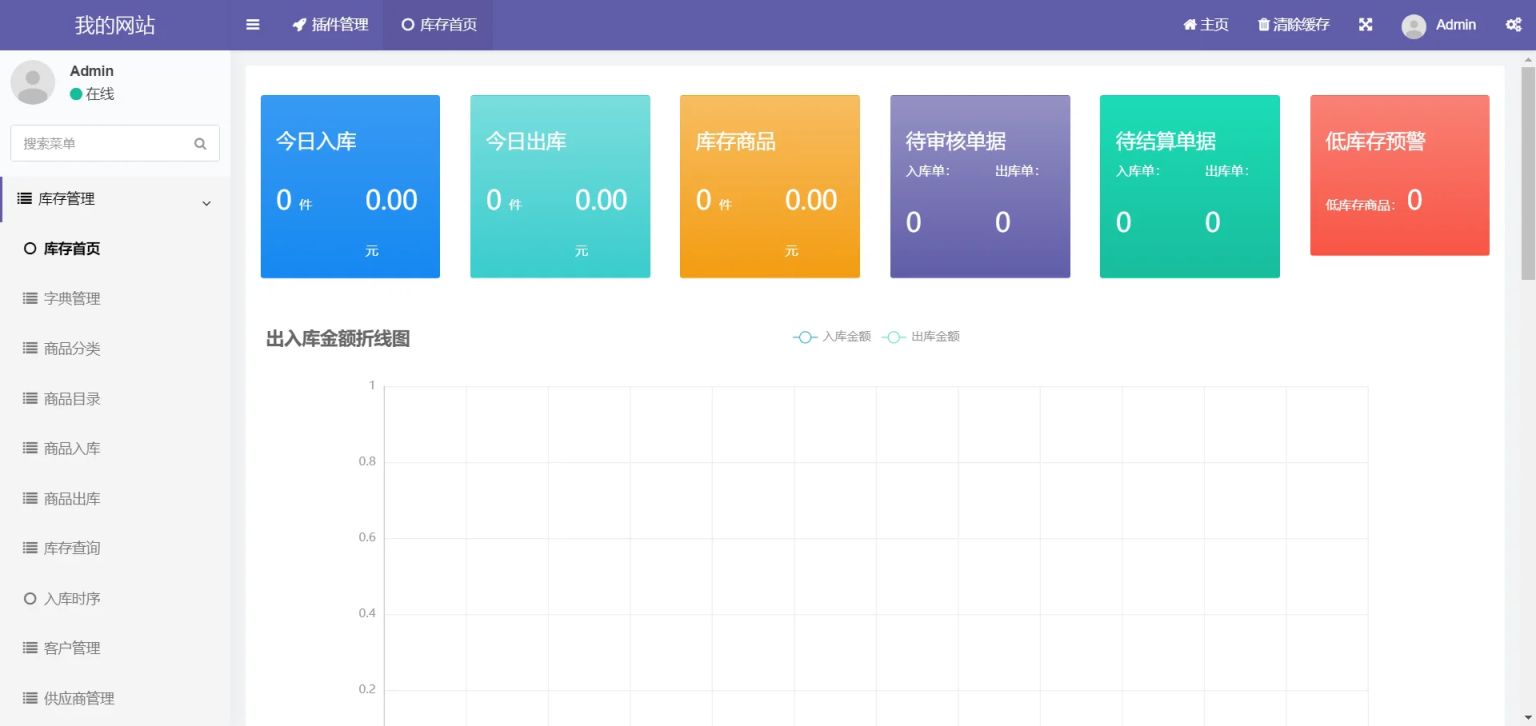Switch to the 库存首页 tab
The image size is (1536, 726).
click(x=437, y=24)
